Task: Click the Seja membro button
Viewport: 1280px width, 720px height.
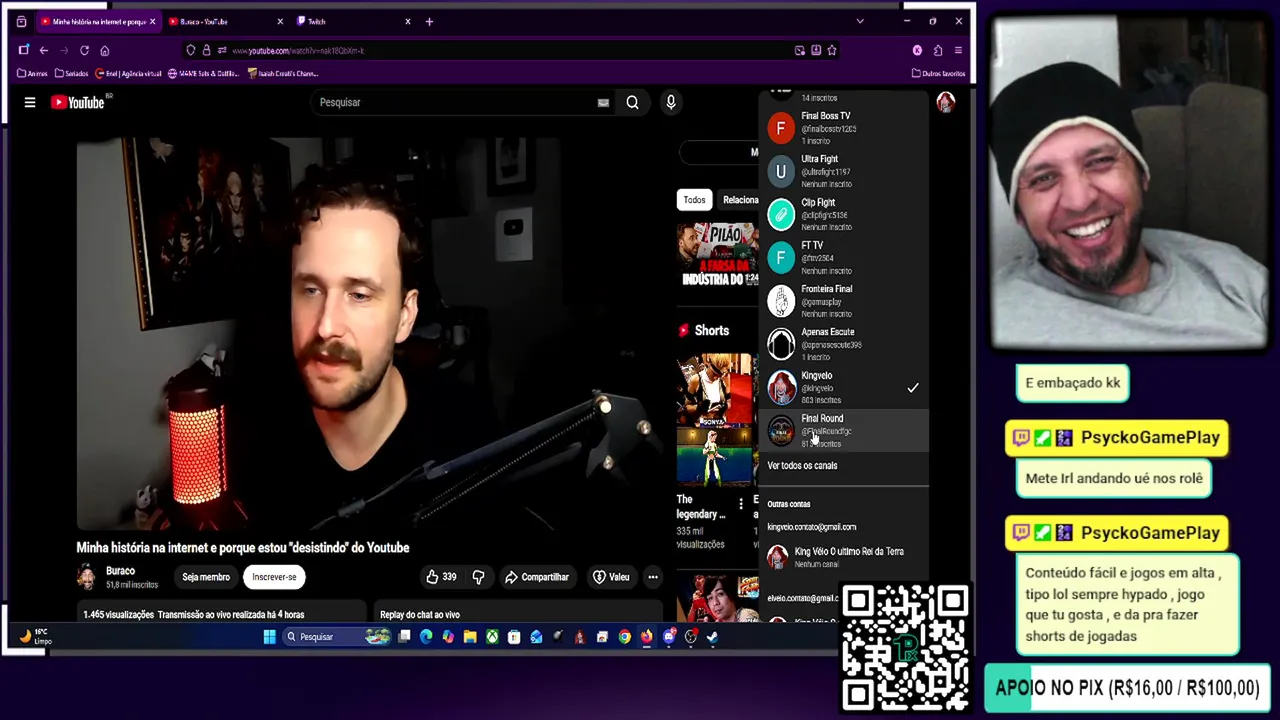Action: 206,577
